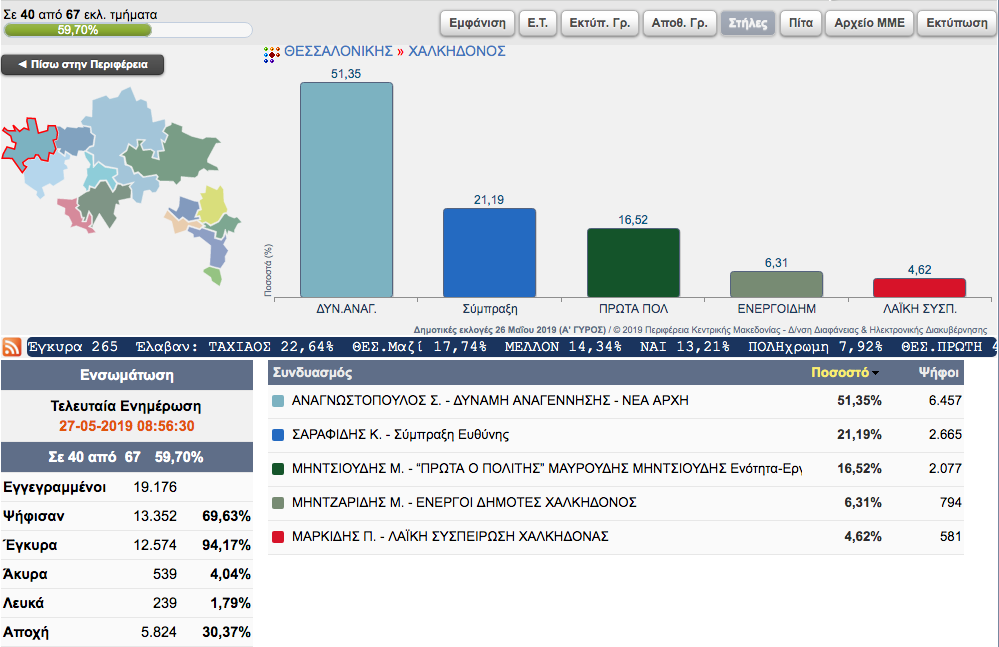The height and width of the screenshot is (647, 999).
Task: Sort by the Ψήφοι column header
Action: pyautogui.click(x=938, y=373)
